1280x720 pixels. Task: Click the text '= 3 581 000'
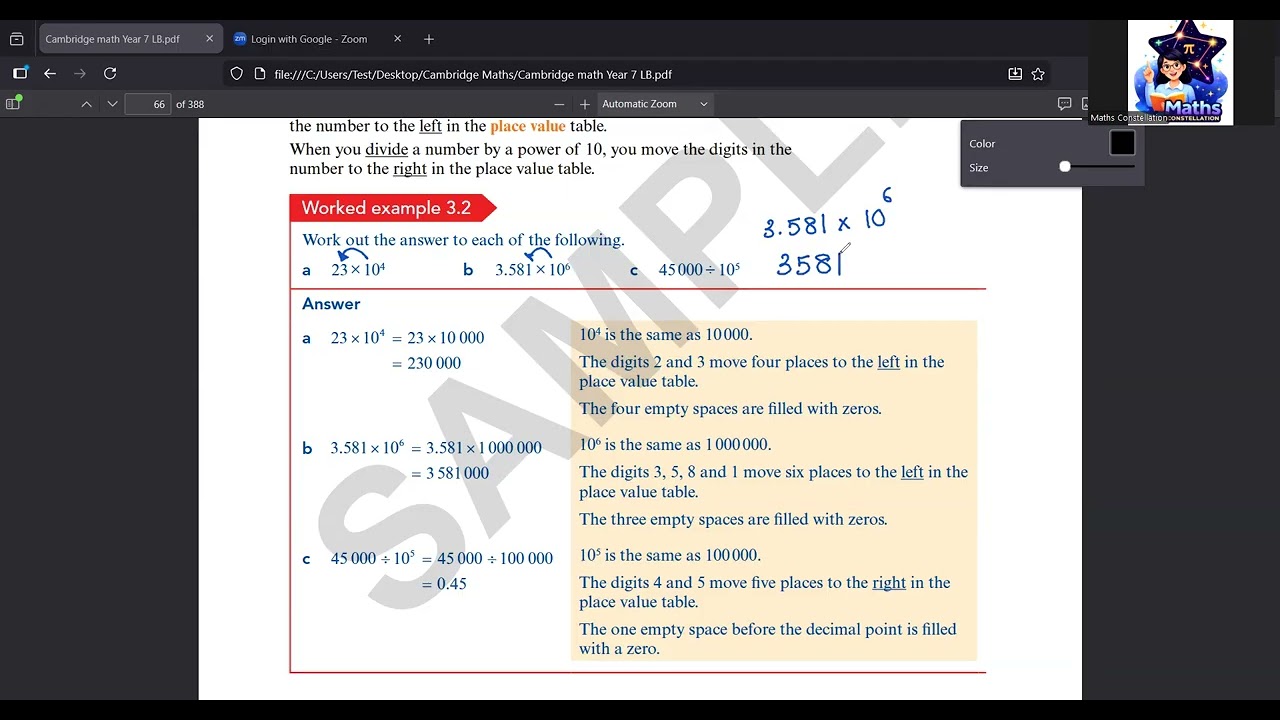(x=450, y=473)
